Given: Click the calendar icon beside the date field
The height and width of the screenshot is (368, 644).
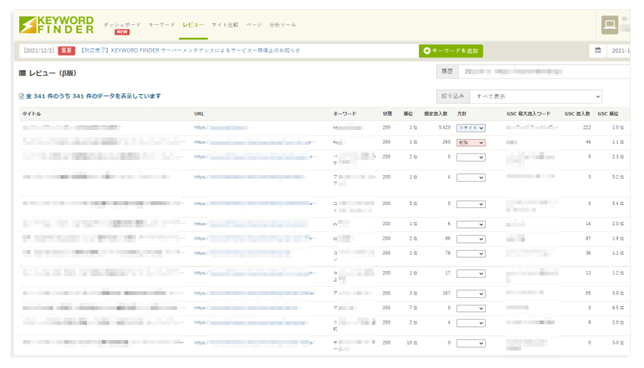Looking at the screenshot, I should point(598,51).
